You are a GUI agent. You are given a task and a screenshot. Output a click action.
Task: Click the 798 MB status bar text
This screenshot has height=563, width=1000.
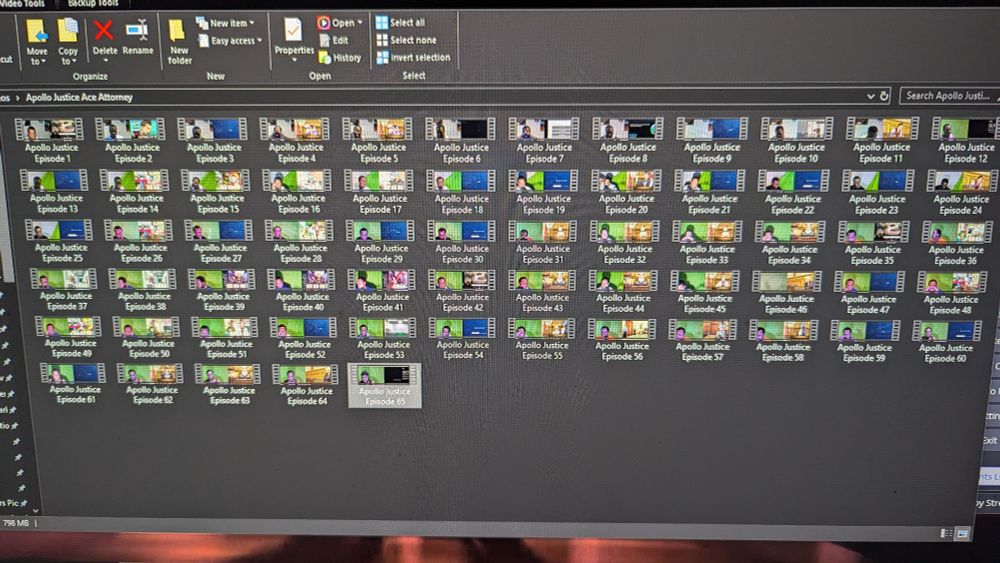[x=16, y=523]
